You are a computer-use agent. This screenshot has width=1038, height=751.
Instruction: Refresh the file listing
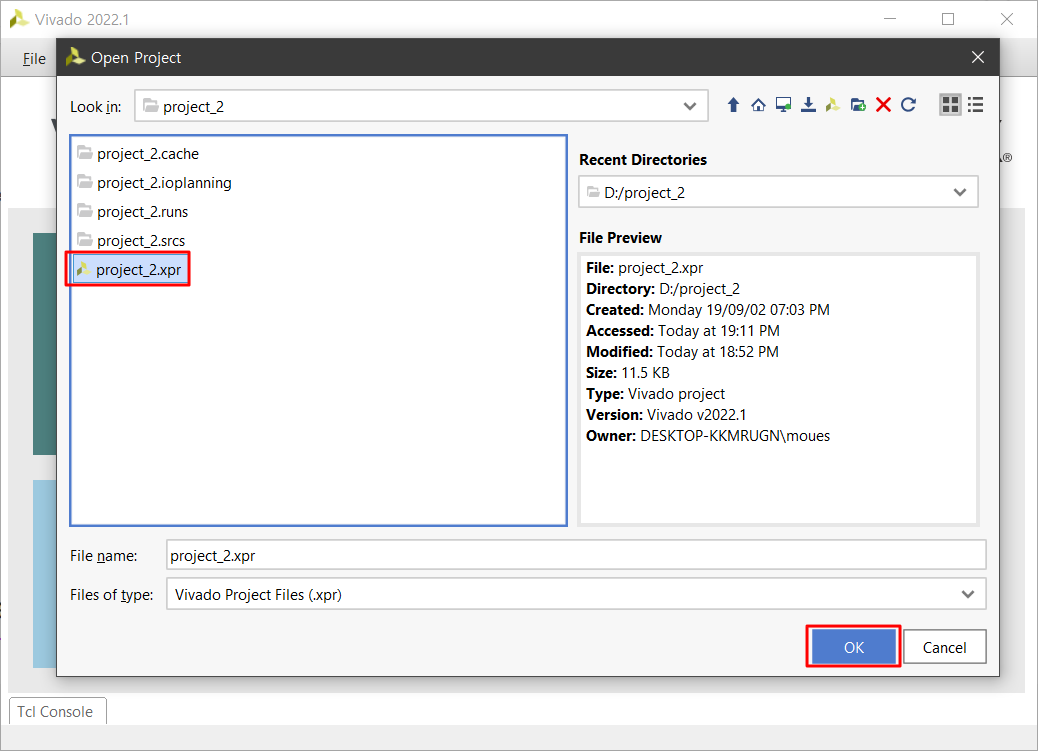coord(908,105)
